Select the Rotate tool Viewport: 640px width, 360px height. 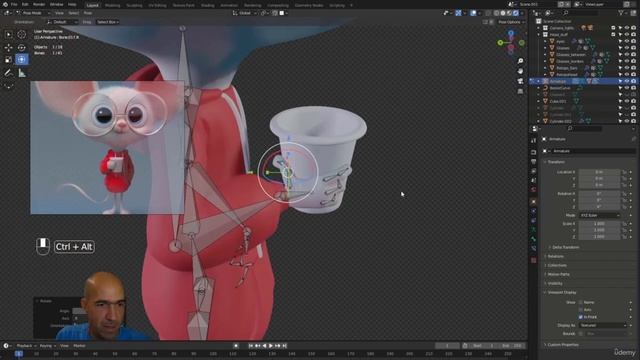click(x=22, y=47)
